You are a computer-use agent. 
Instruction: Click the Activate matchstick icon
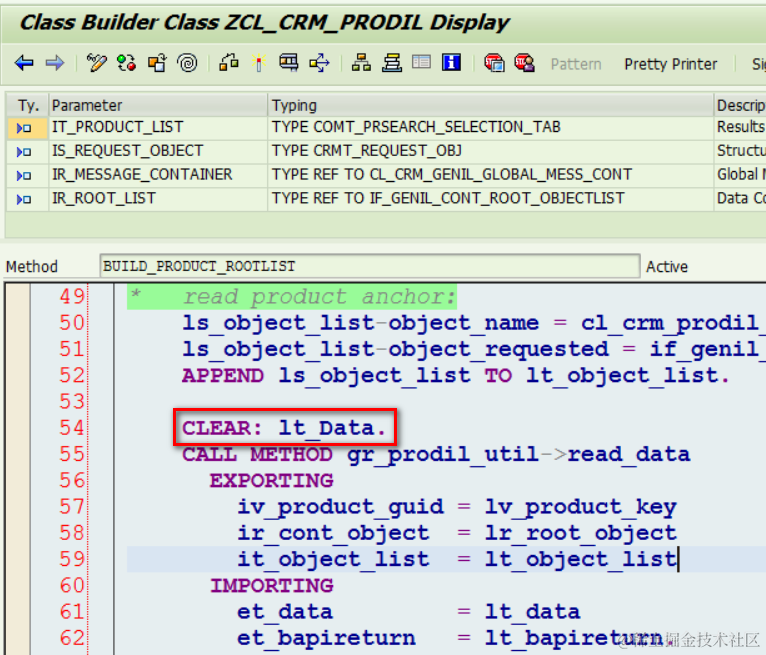[x=259, y=63]
